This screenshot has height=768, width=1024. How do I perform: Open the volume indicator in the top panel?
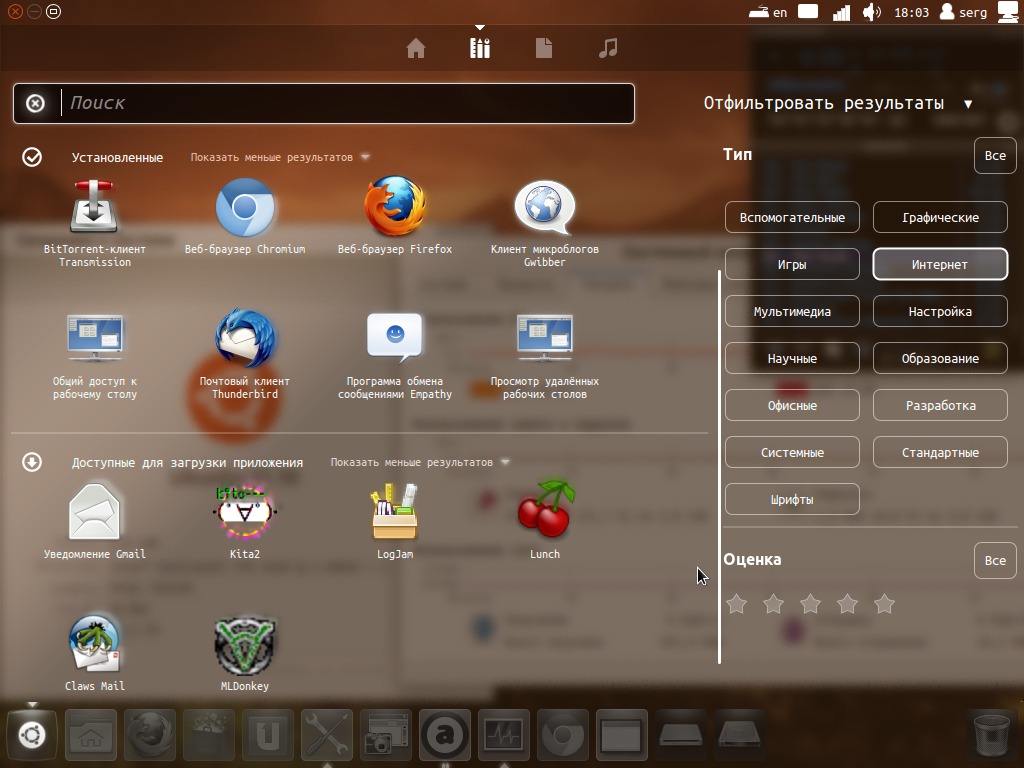click(872, 12)
